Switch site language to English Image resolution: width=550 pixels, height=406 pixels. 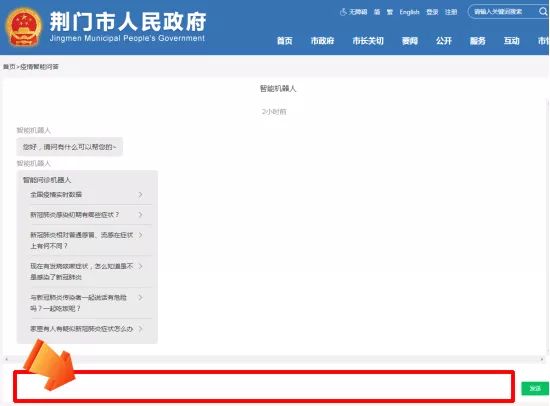pyautogui.click(x=409, y=12)
